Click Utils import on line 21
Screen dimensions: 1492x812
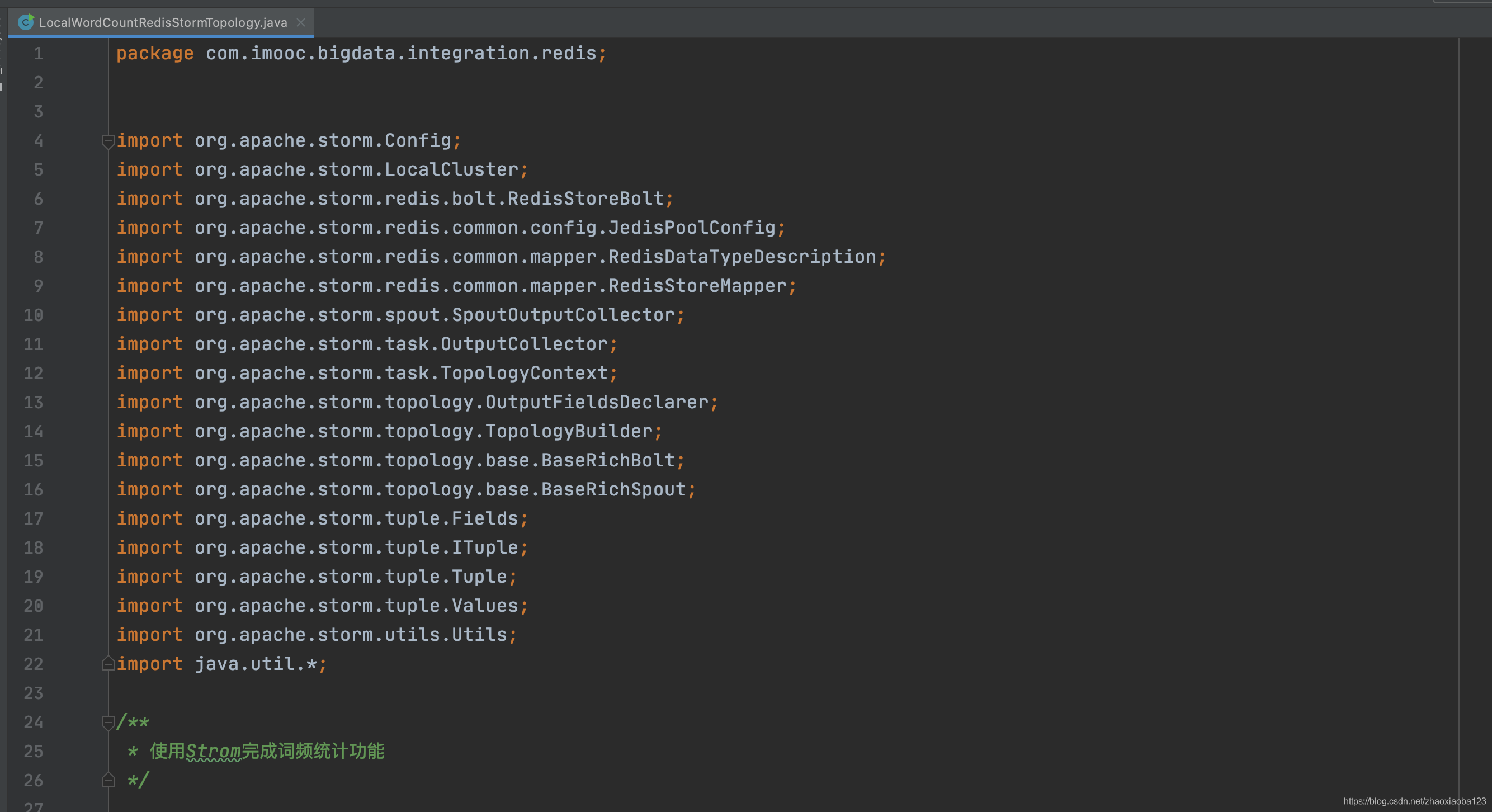479,635
